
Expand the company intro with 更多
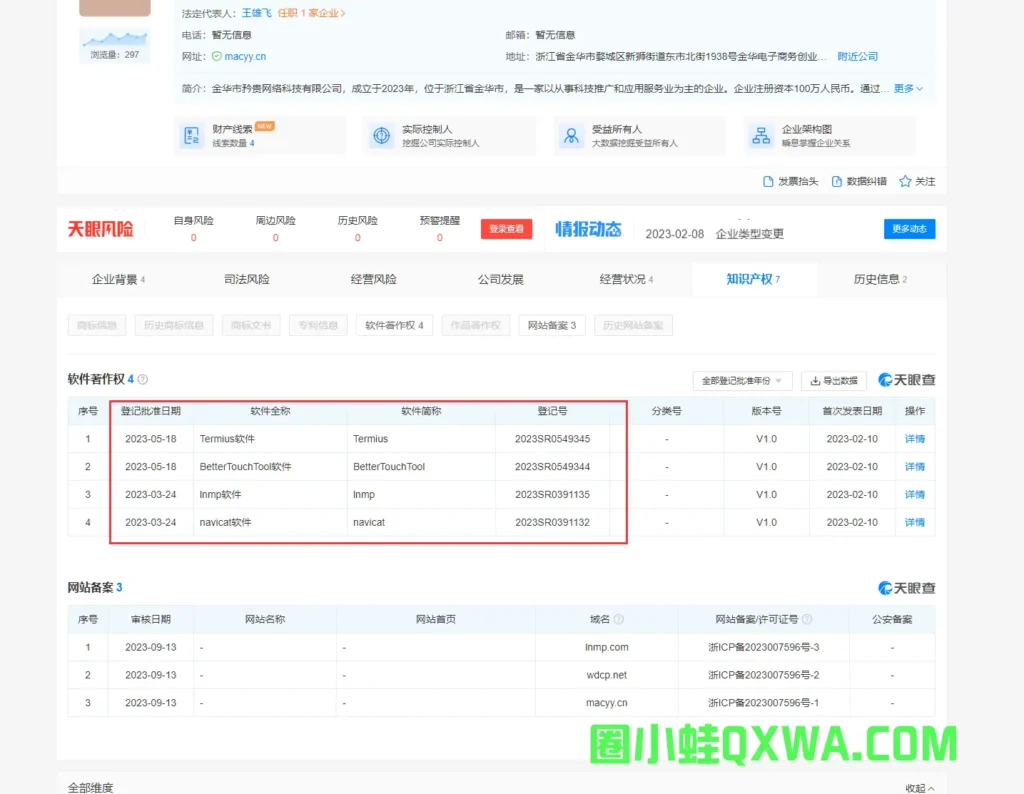point(908,89)
